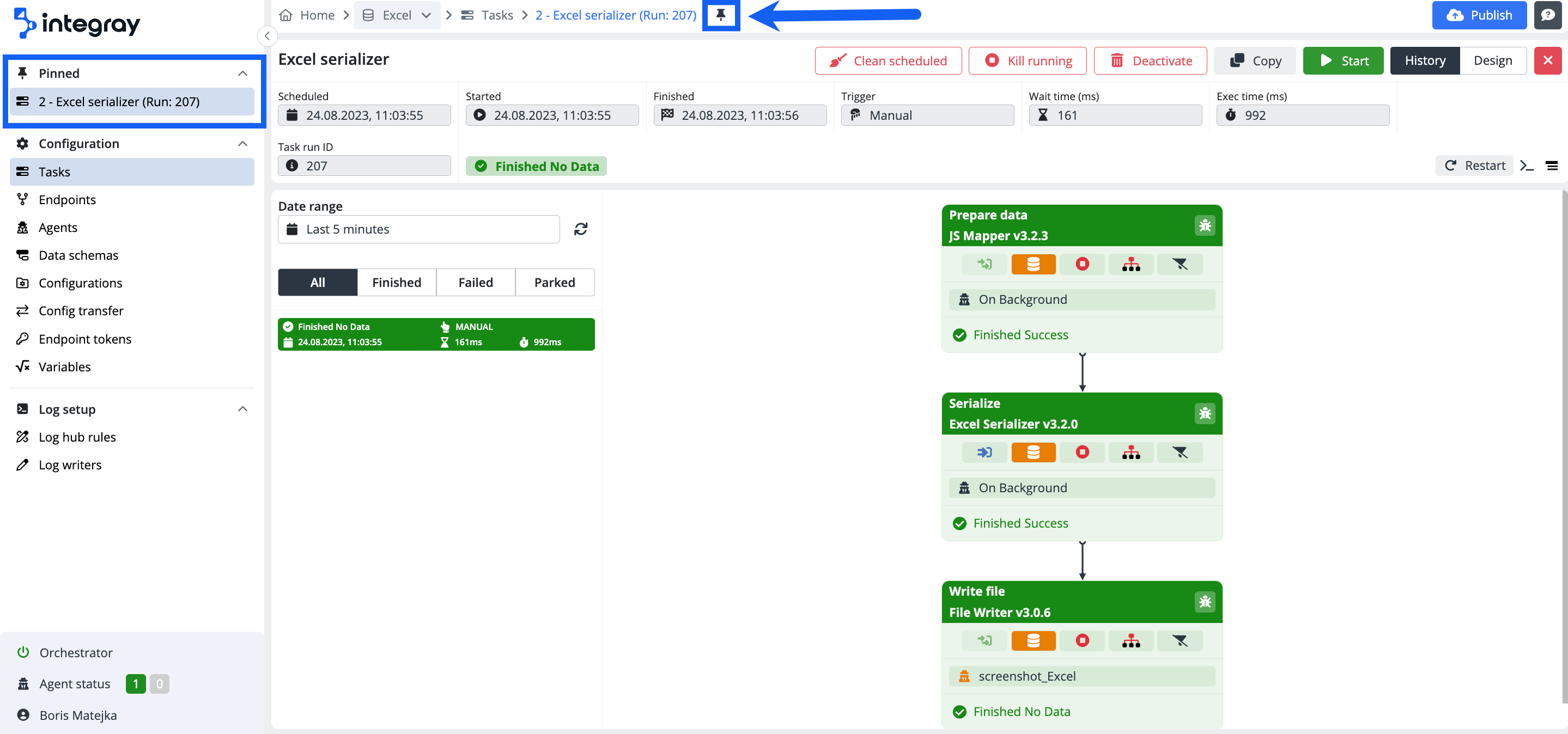Select the Failed filter option

pos(476,283)
